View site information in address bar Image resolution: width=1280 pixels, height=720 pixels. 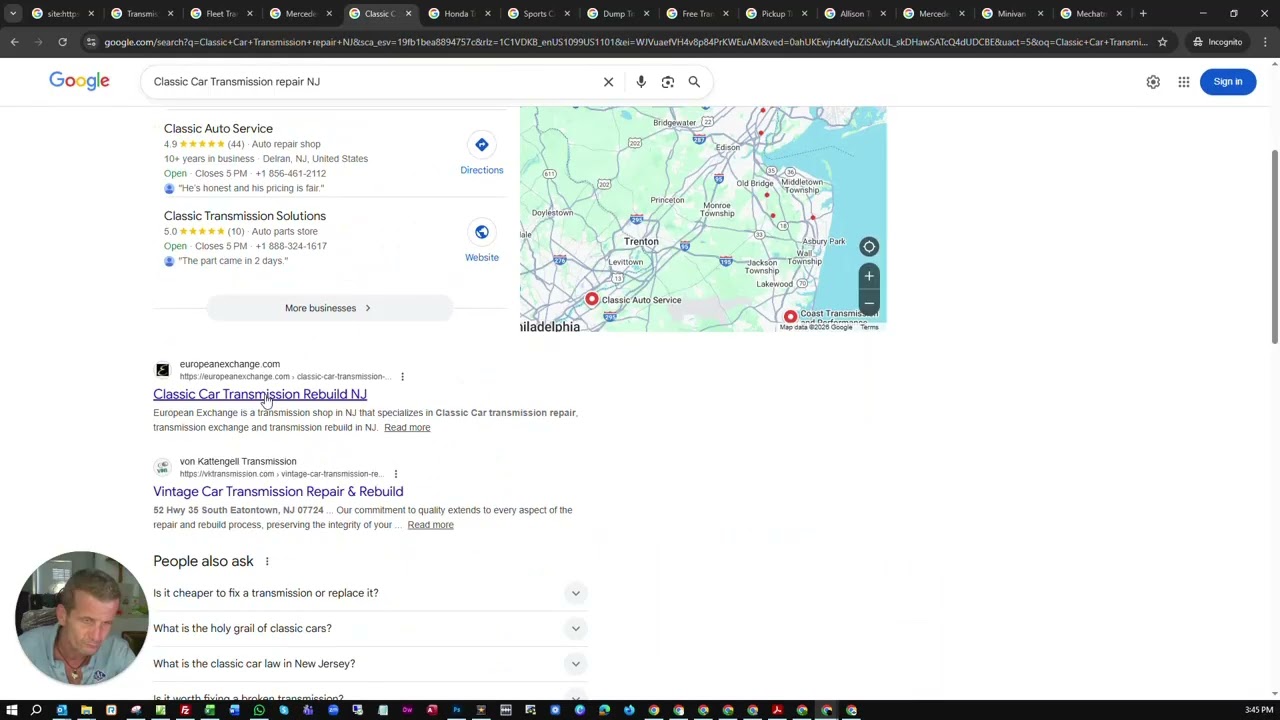coord(91,42)
